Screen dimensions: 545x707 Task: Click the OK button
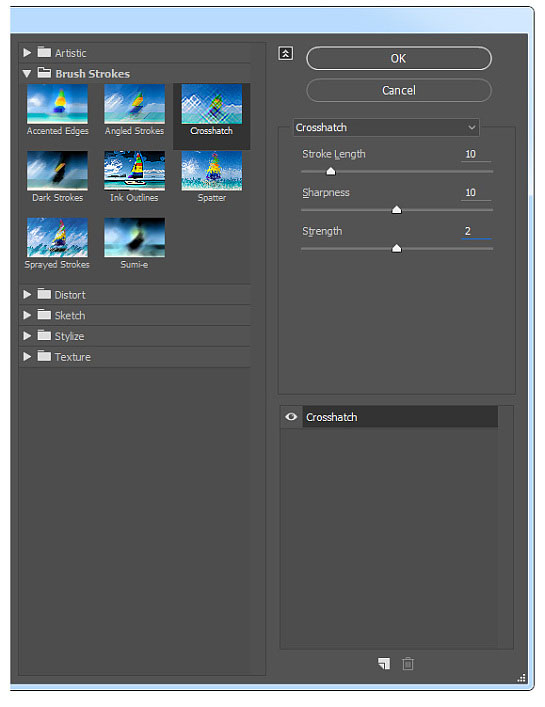point(398,58)
